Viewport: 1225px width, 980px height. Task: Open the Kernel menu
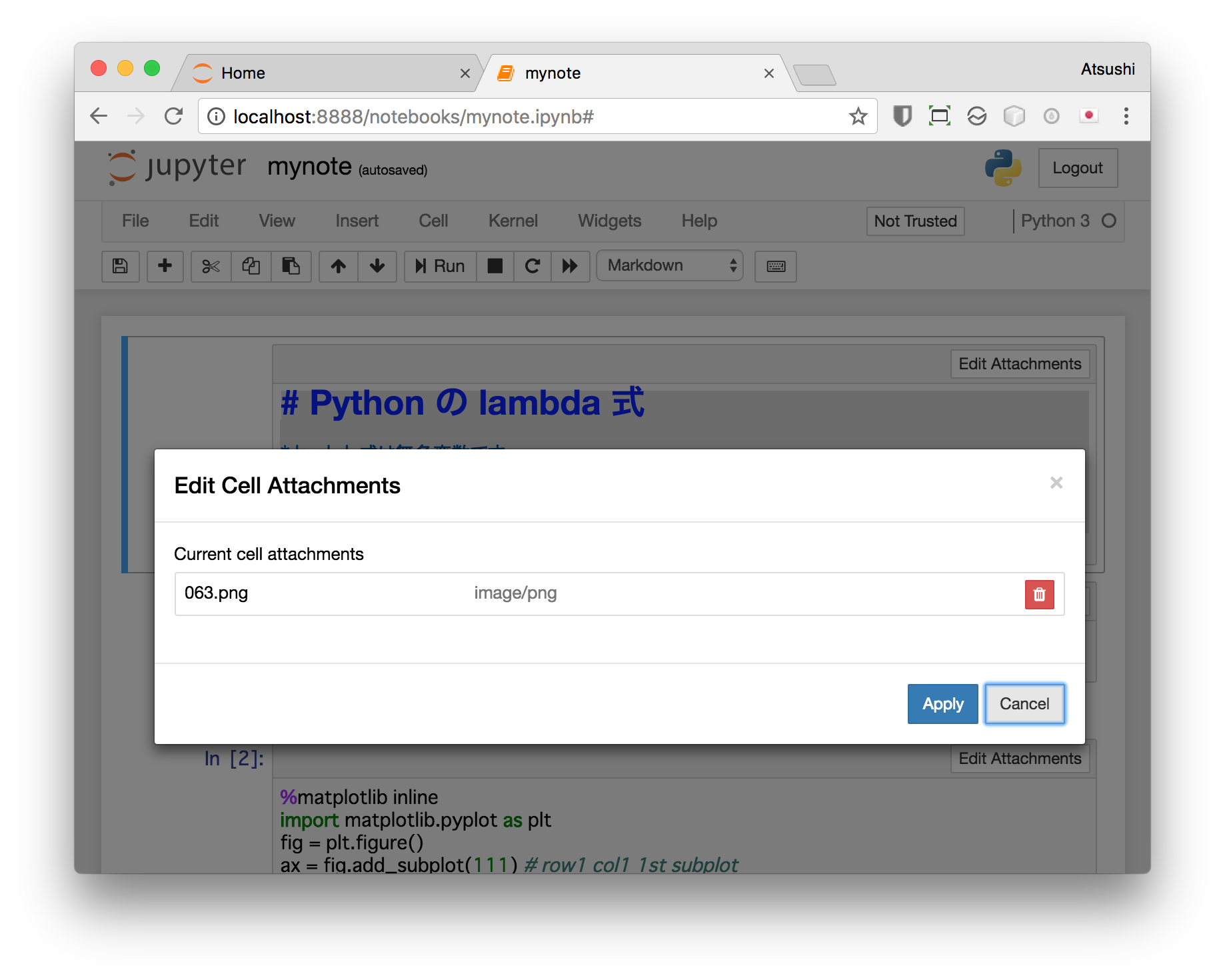pyautogui.click(x=513, y=221)
